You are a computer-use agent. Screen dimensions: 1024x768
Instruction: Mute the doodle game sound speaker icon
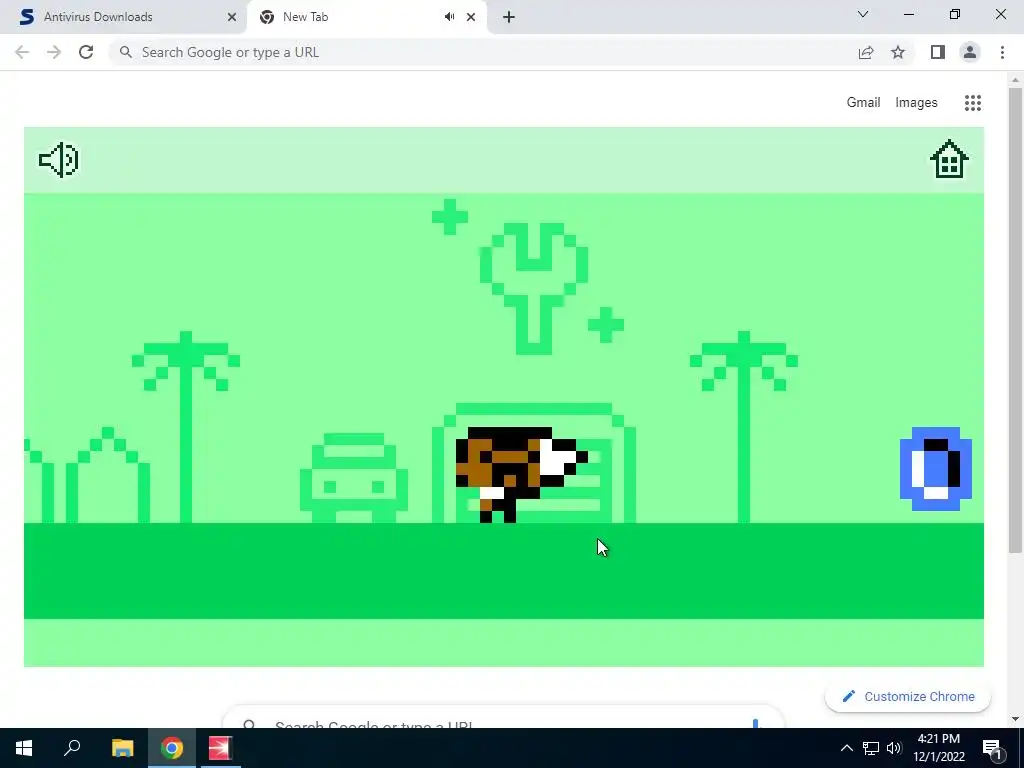click(x=59, y=159)
